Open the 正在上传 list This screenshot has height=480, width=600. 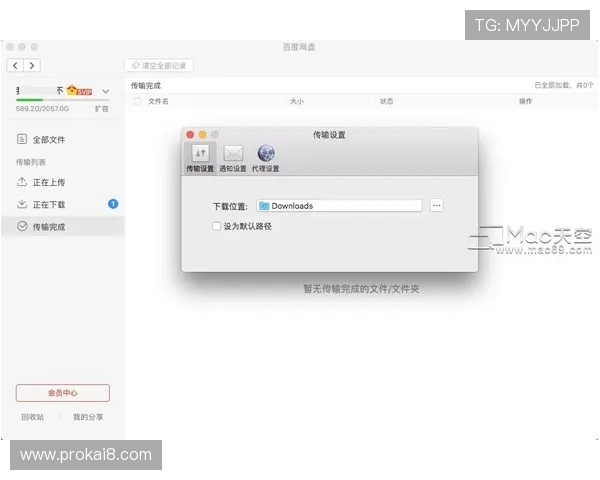click(x=62, y=182)
